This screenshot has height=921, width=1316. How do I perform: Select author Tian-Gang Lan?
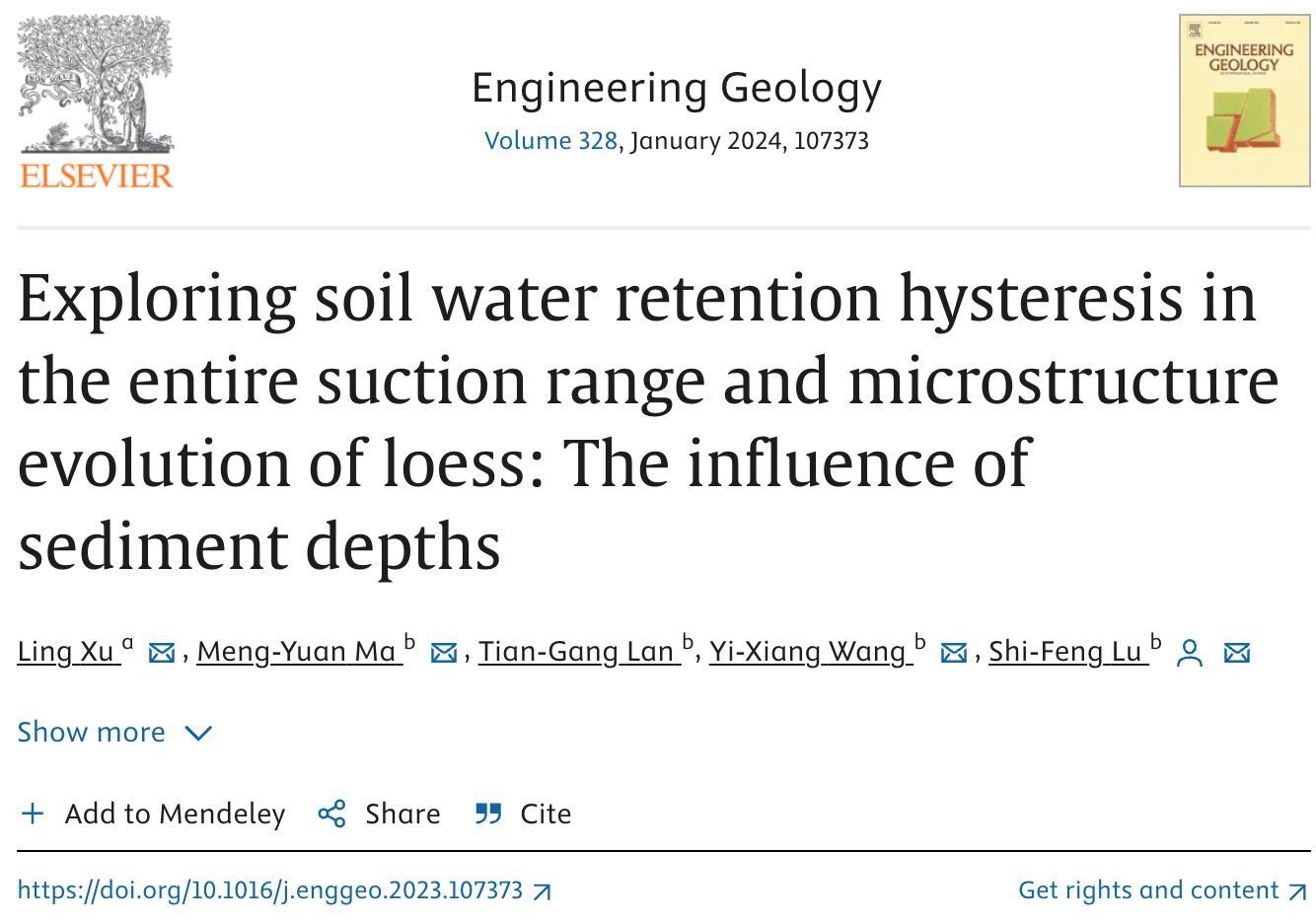click(x=577, y=652)
